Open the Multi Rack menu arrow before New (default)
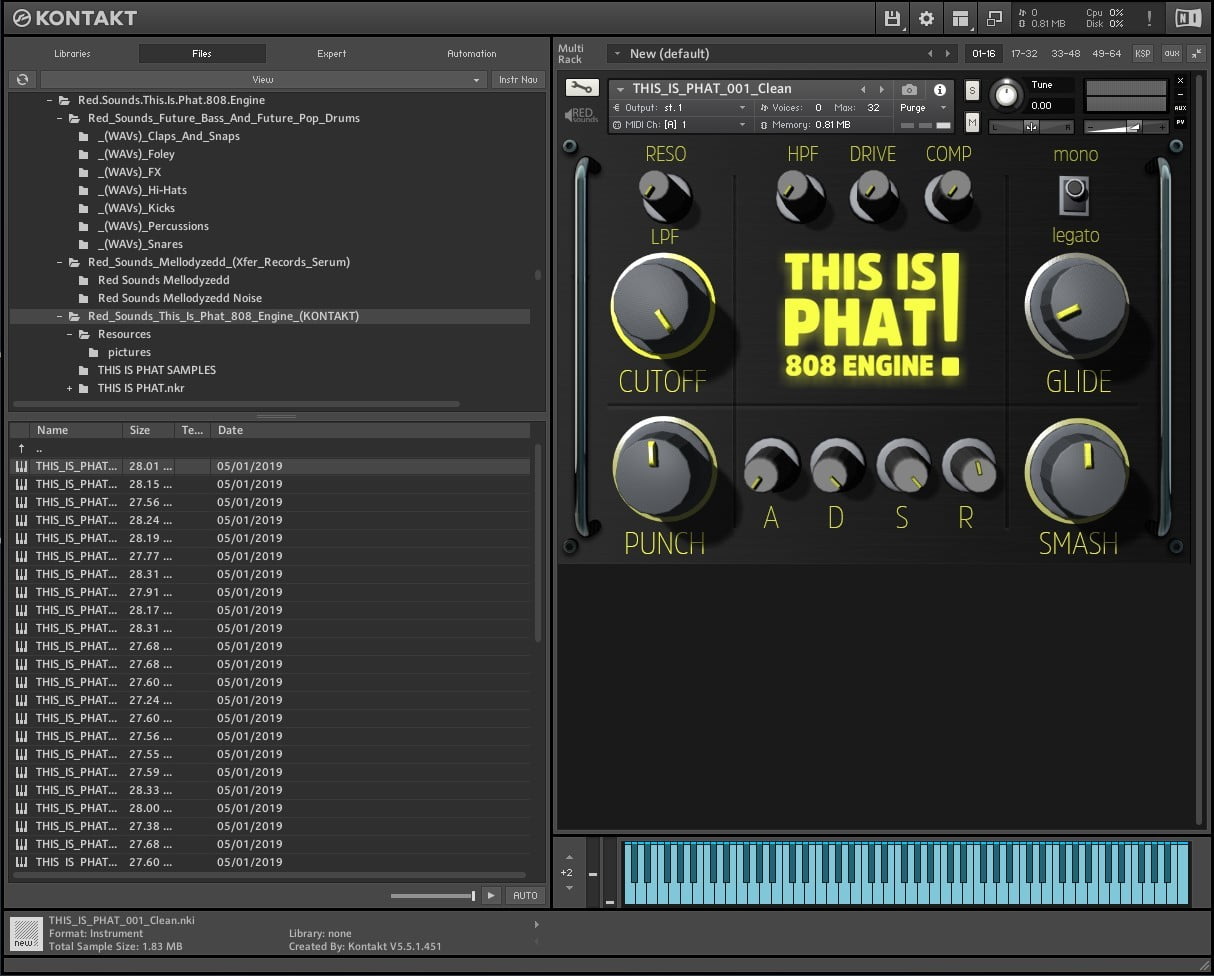1214x976 pixels. coord(616,53)
